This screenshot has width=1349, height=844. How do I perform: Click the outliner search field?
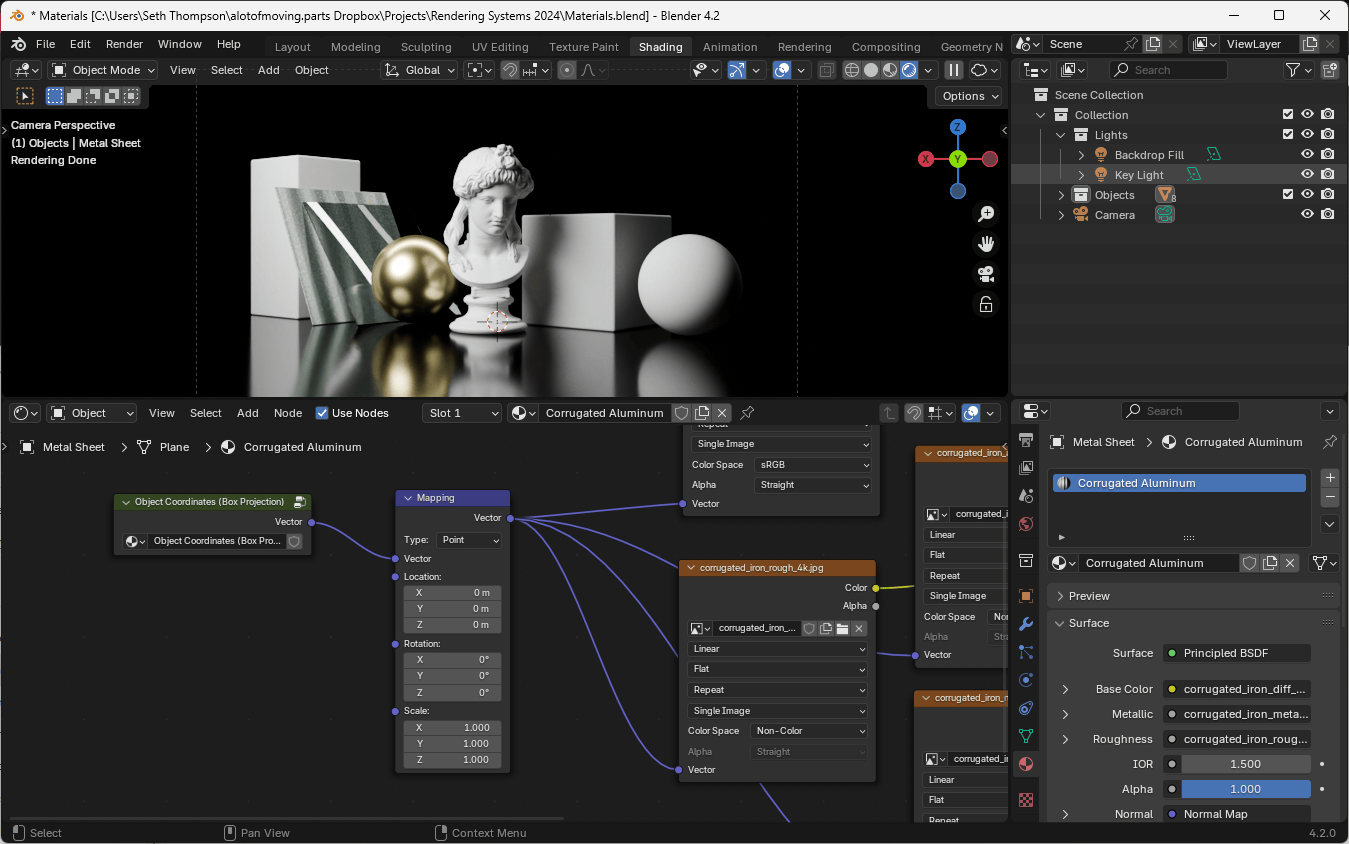tap(1168, 70)
